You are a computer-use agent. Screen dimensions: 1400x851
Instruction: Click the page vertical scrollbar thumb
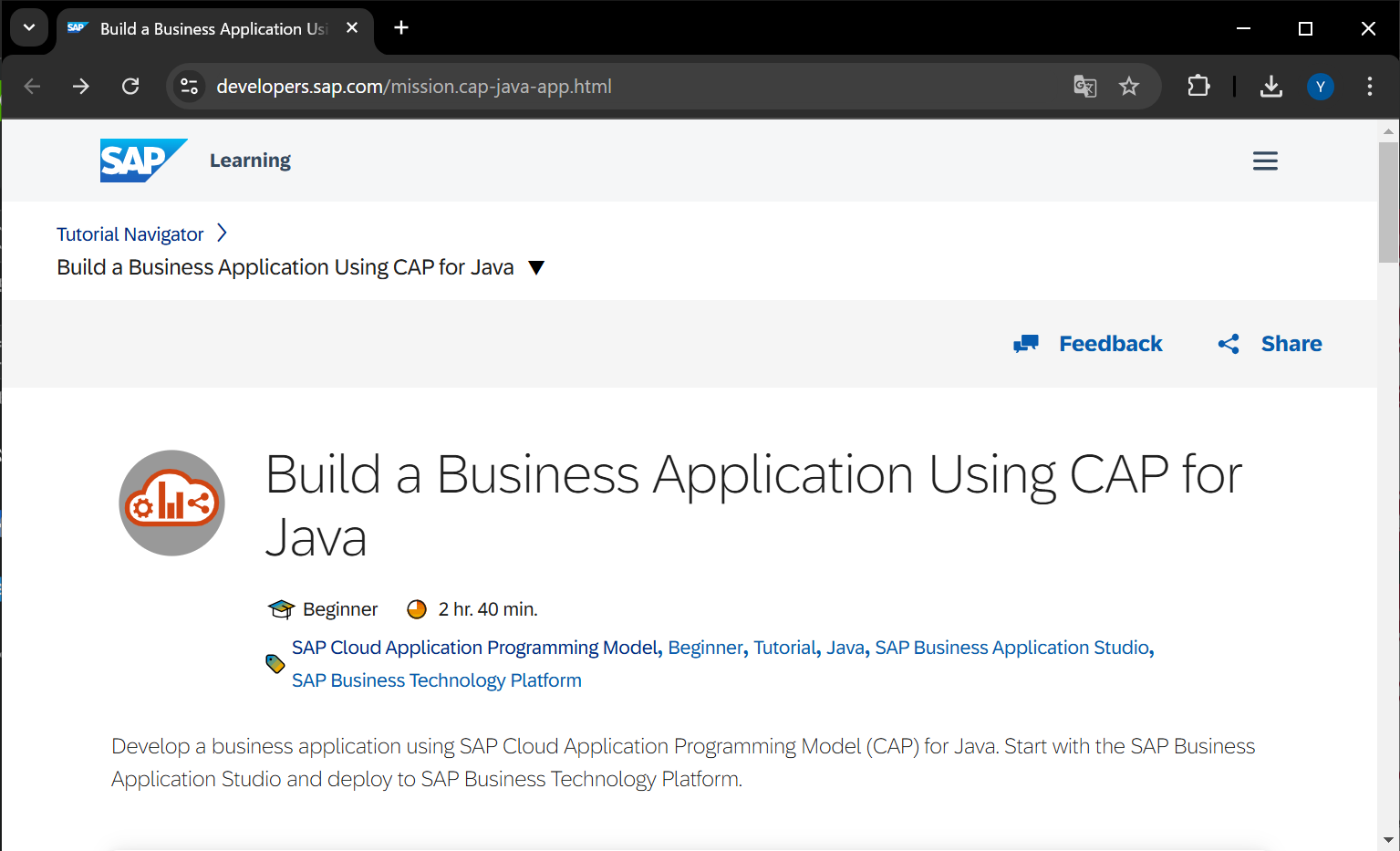[x=1388, y=201]
